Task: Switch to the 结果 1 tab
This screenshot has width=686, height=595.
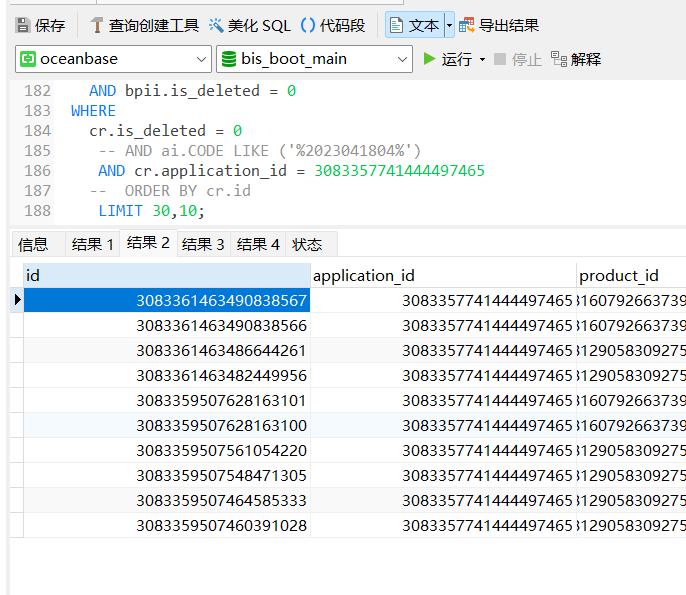Action: coord(92,244)
